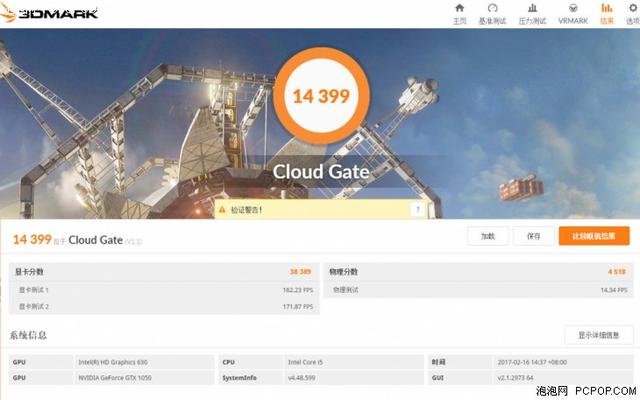Image resolution: width=640 pixels, height=400 pixels.
Task: Click the orange compare results online button
Action: (x=594, y=236)
